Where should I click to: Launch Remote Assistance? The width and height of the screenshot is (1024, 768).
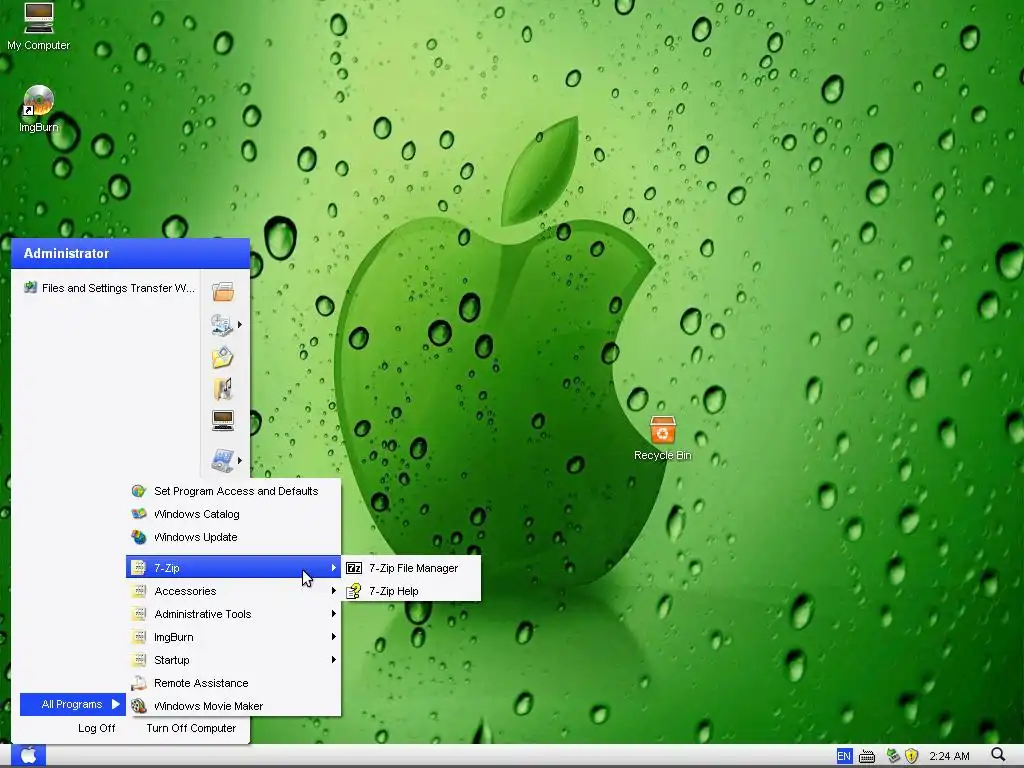(233, 683)
